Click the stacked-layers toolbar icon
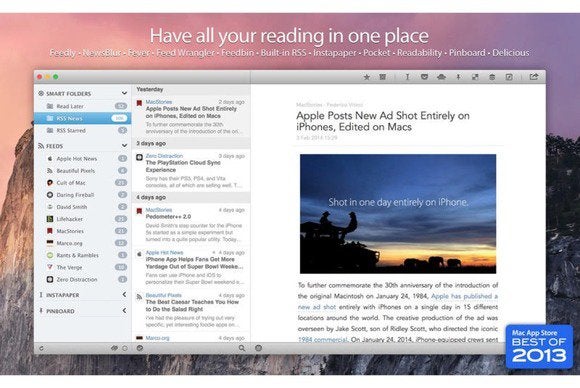 click(492, 77)
